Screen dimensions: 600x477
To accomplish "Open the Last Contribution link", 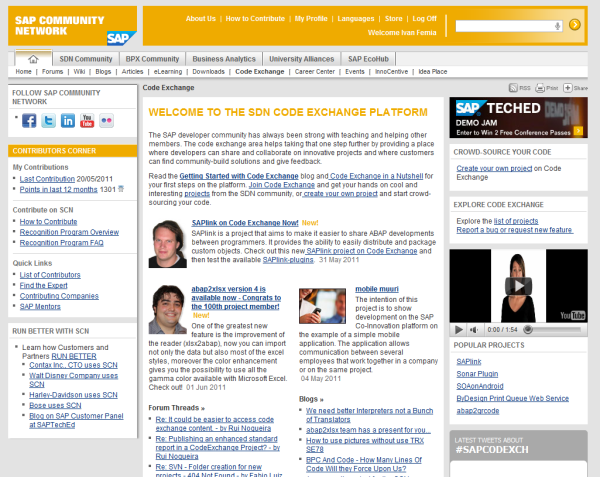I will 47,179.
